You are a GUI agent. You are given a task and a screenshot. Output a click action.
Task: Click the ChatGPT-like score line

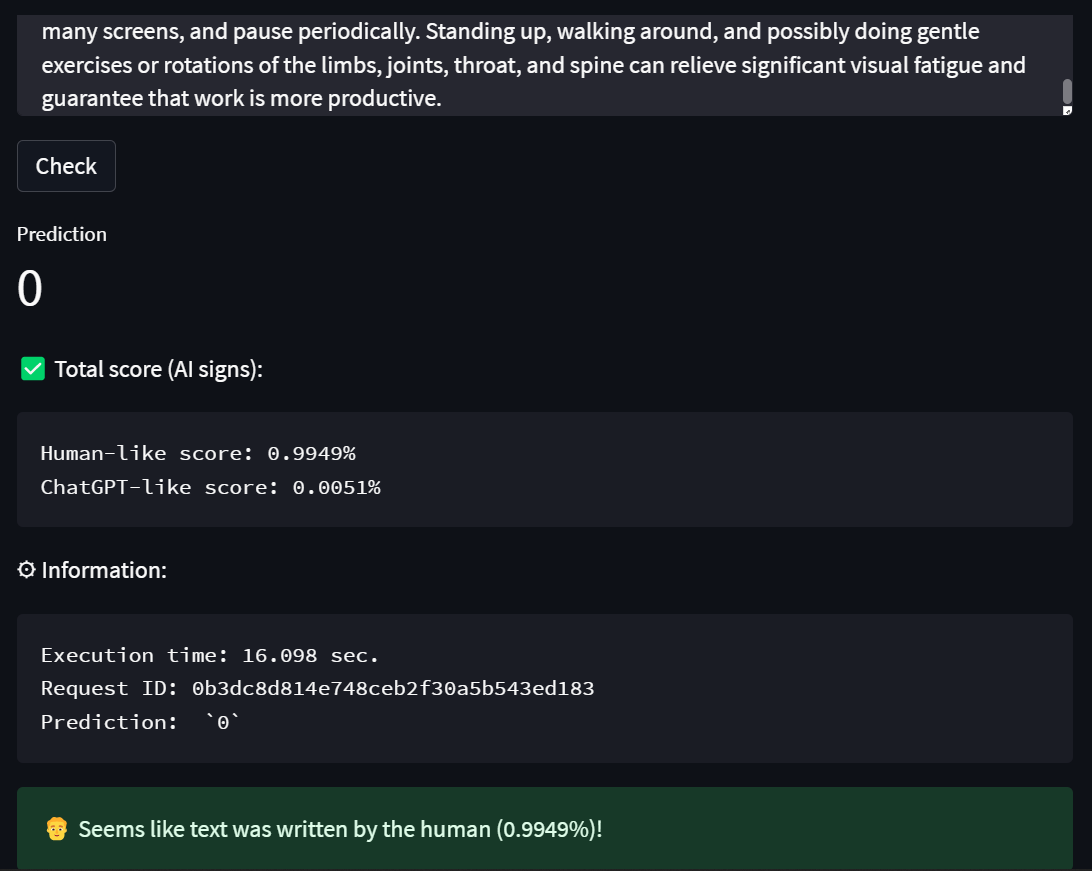click(x=210, y=487)
